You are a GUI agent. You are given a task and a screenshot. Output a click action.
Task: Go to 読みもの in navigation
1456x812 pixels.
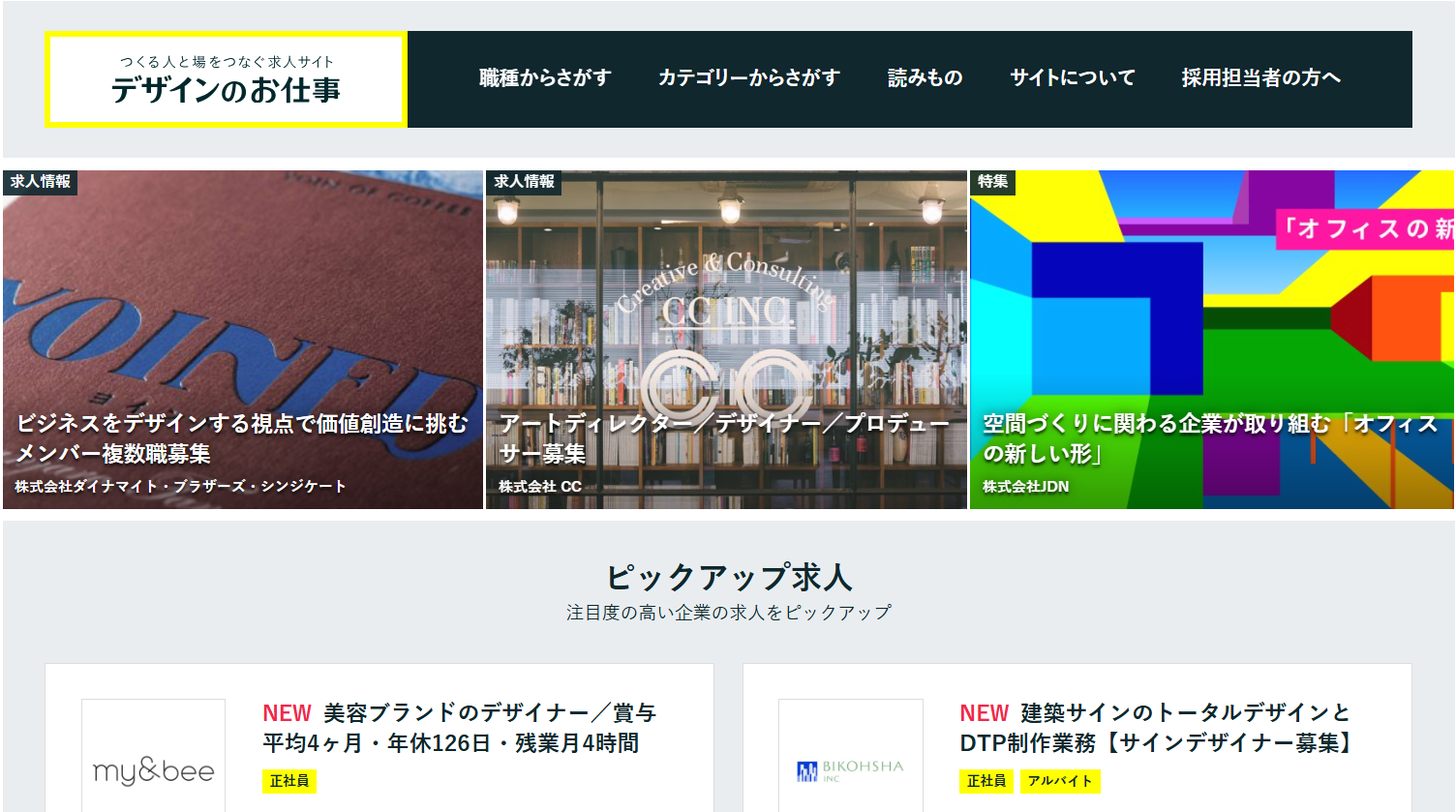925,77
